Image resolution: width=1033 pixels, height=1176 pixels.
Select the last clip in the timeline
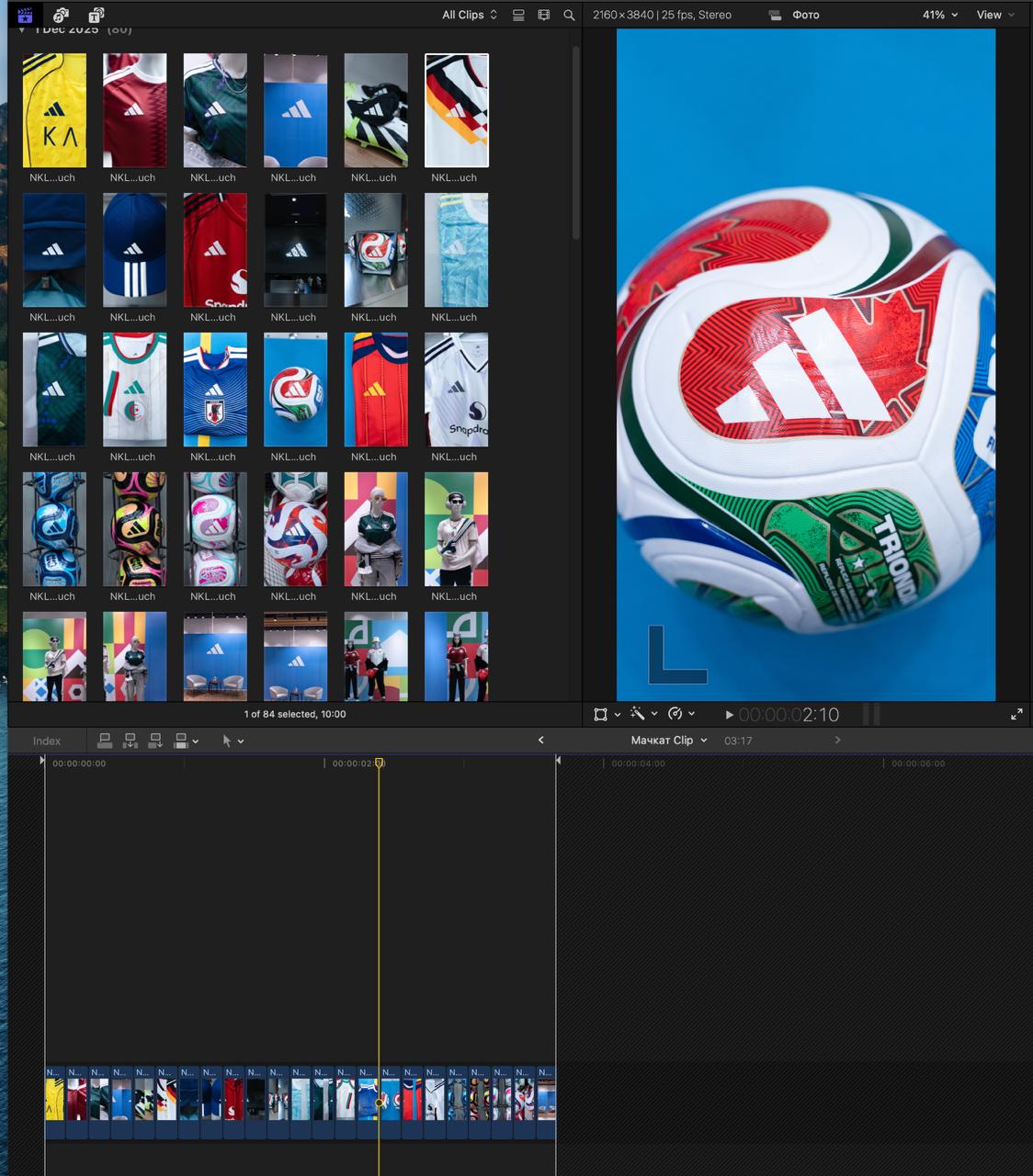[x=546, y=1102]
